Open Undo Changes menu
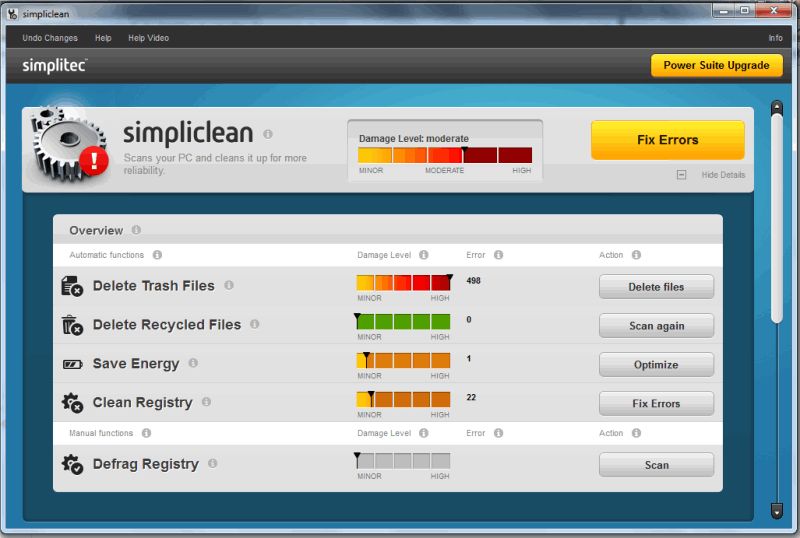 [x=50, y=38]
